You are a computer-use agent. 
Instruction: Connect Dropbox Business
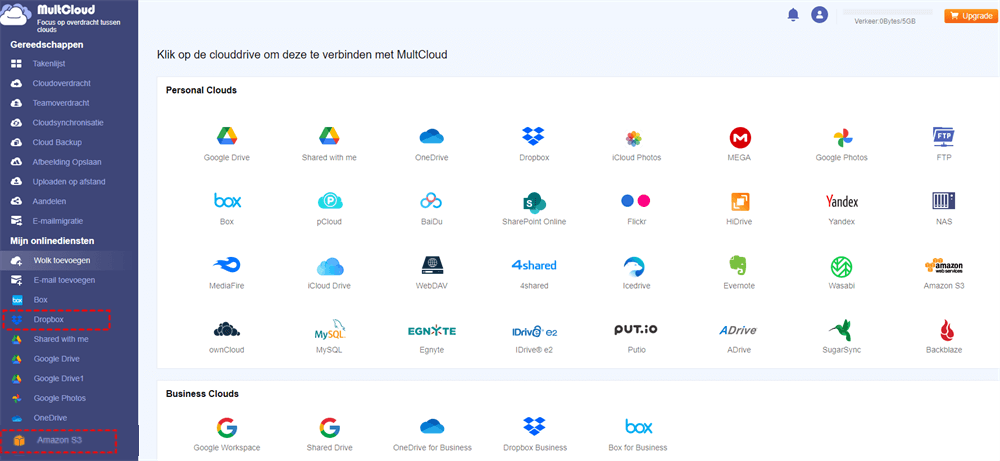pos(534,434)
